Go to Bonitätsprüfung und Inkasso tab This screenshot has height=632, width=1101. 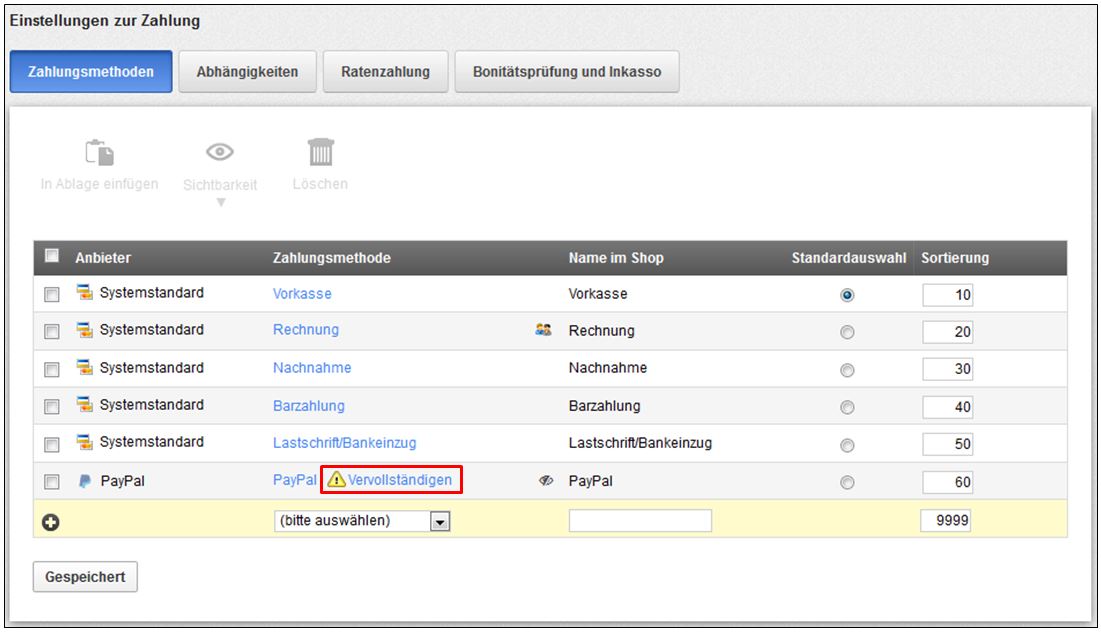click(x=566, y=72)
